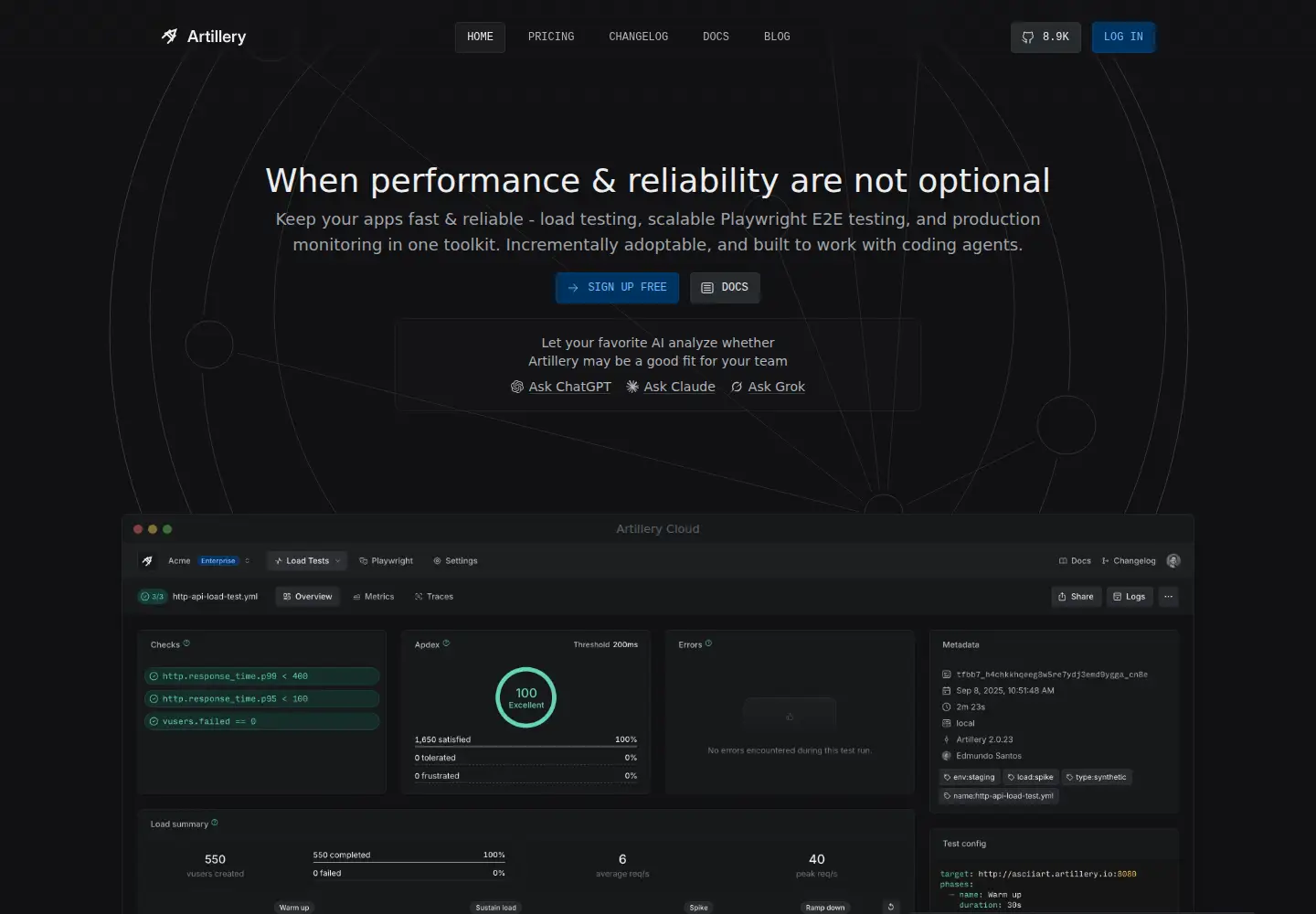
Task: Open the BLOG nav item
Action: click(x=777, y=37)
